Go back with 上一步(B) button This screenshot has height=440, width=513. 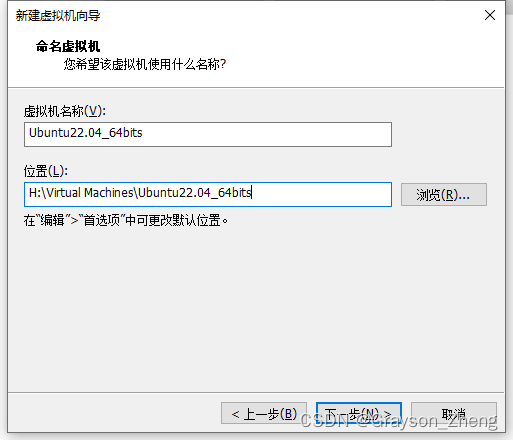(264, 413)
